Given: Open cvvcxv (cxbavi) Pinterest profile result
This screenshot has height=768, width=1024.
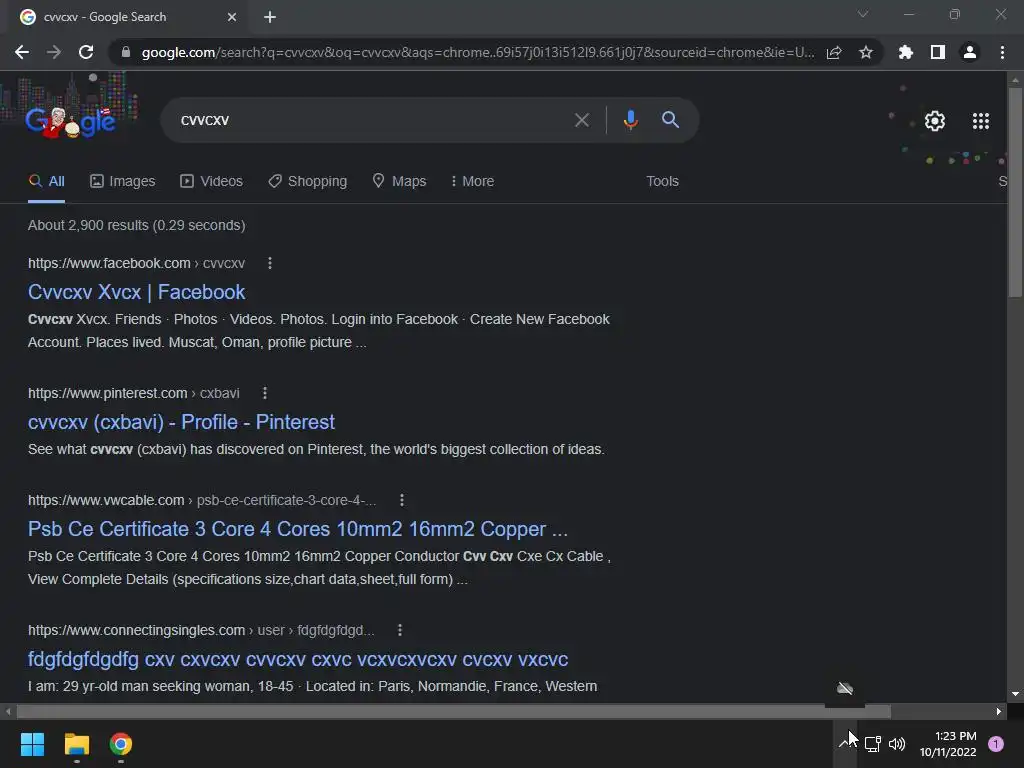Looking at the screenshot, I should coord(181,422).
